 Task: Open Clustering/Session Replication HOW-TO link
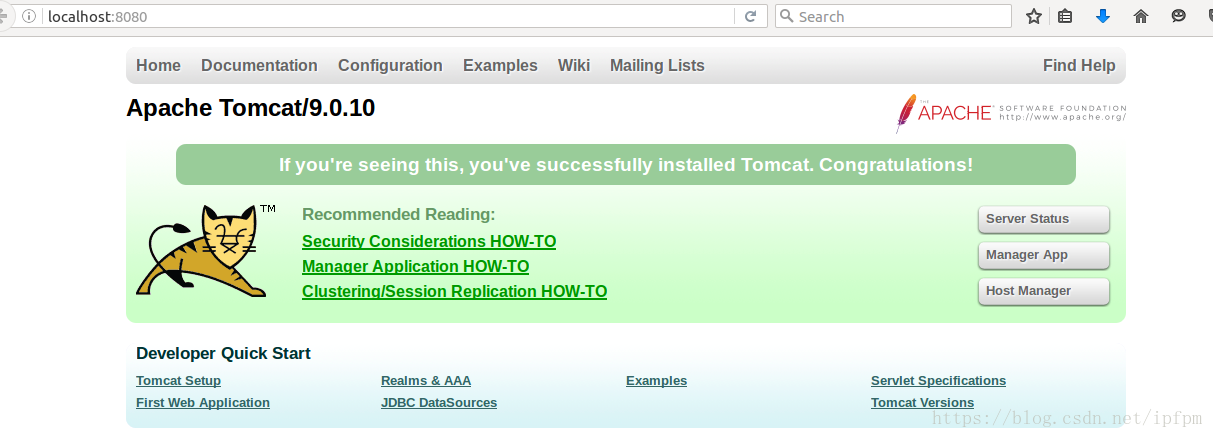tap(454, 291)
